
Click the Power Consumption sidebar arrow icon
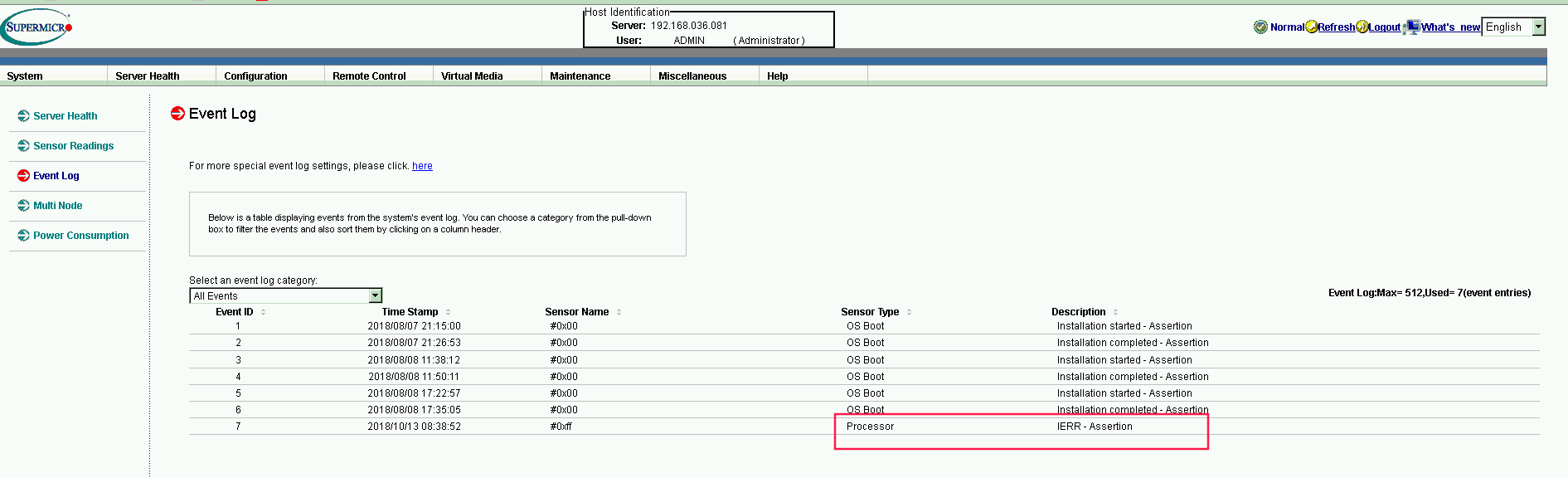point(23,236)
